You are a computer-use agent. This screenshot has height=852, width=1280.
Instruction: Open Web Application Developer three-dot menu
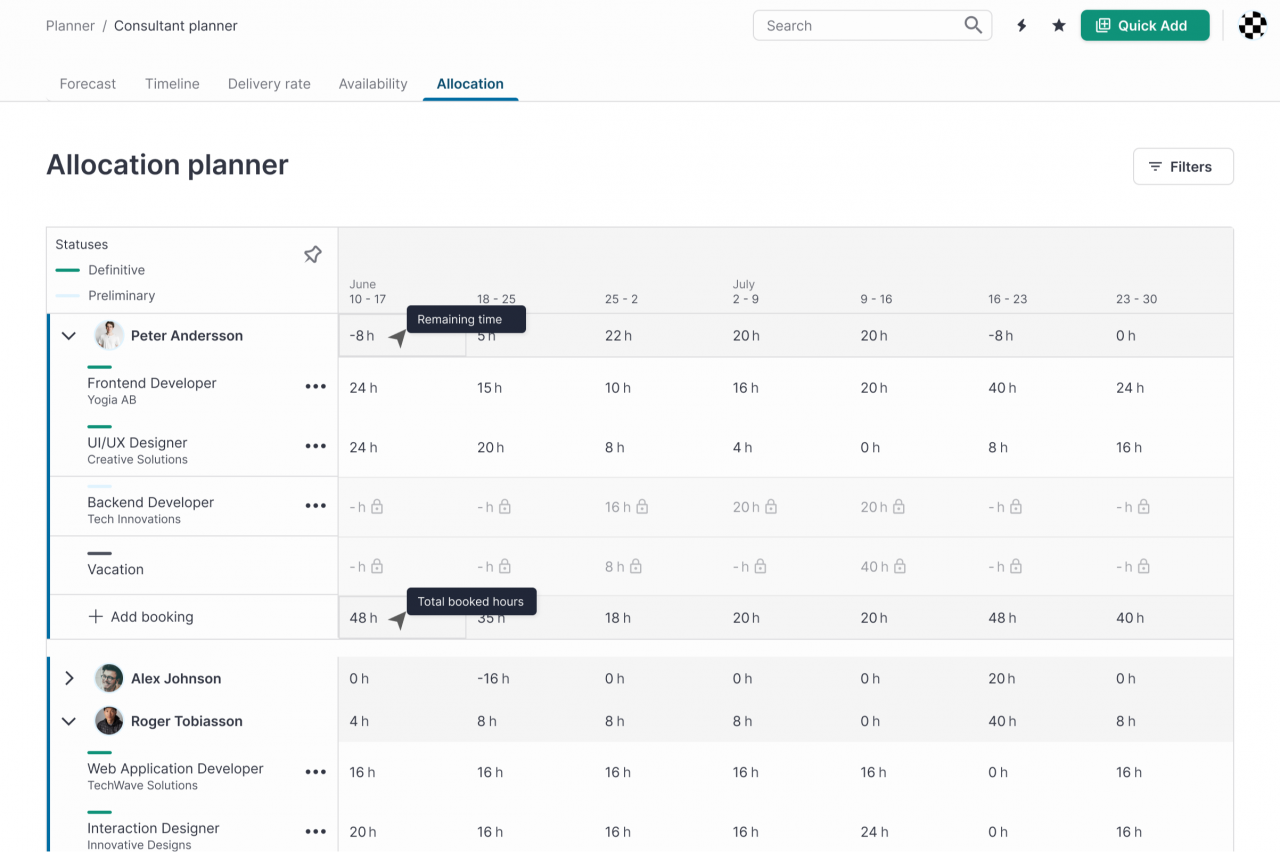coord(316,772)
